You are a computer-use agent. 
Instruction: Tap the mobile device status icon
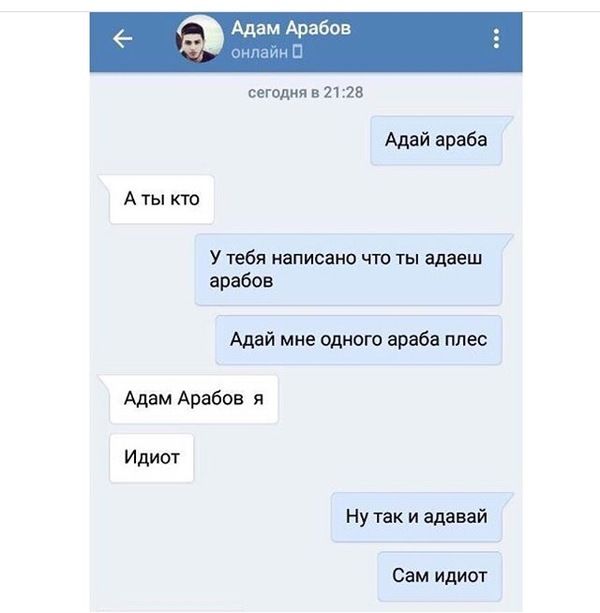pyautogui.click(x=298, y=52)
